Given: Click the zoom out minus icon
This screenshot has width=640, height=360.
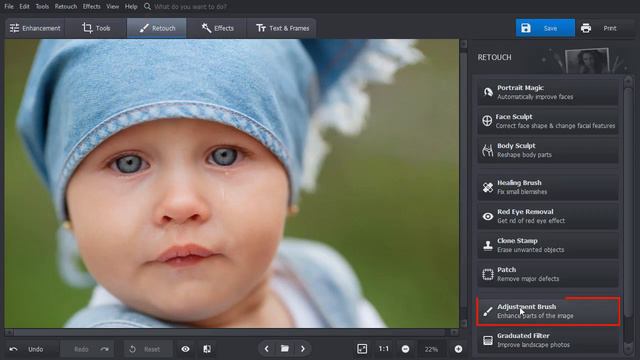Looking at the screenshot, I should 405,349.
